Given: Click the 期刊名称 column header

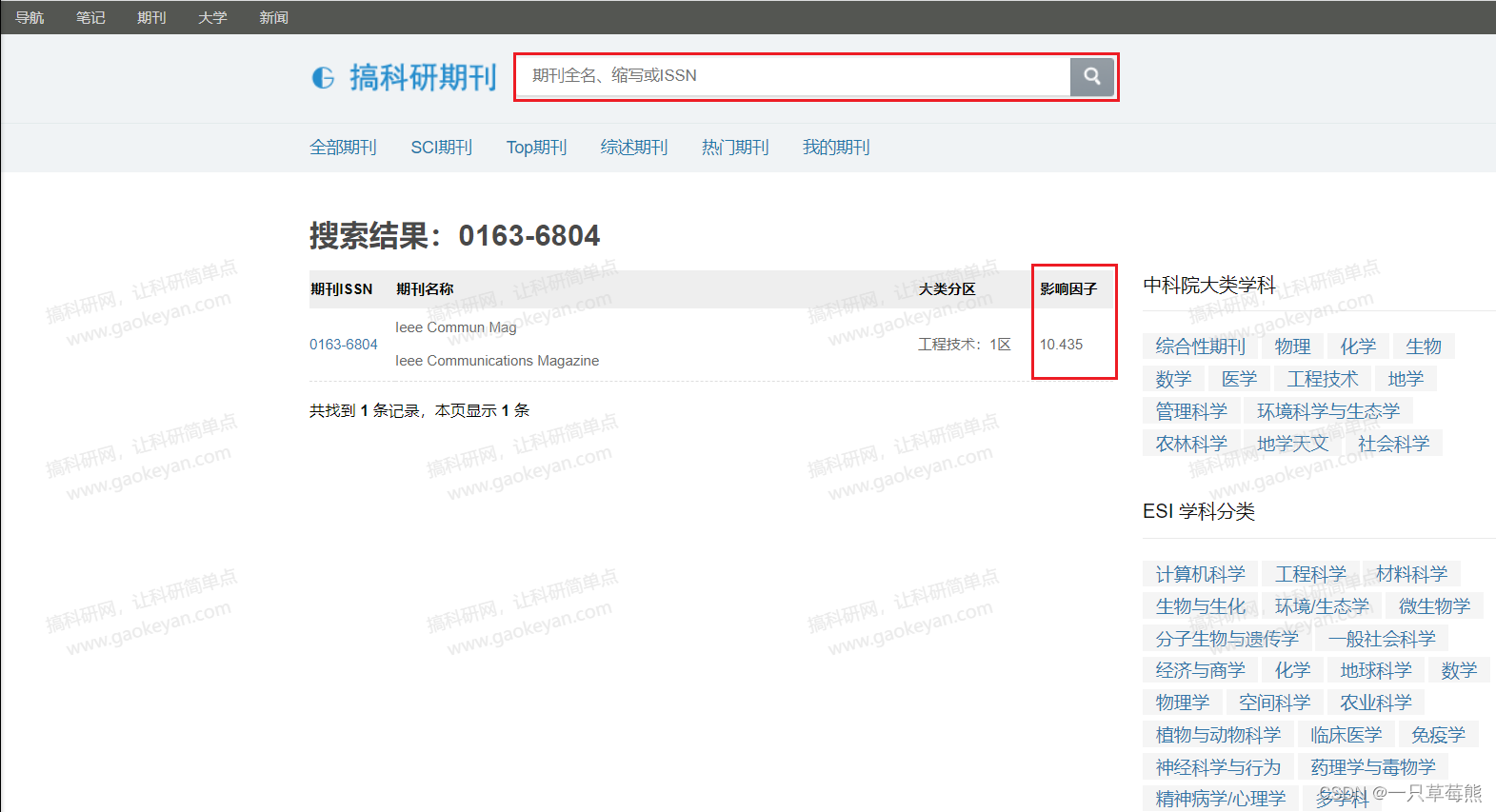Looking at the screenshot, I should coord(425,289).
